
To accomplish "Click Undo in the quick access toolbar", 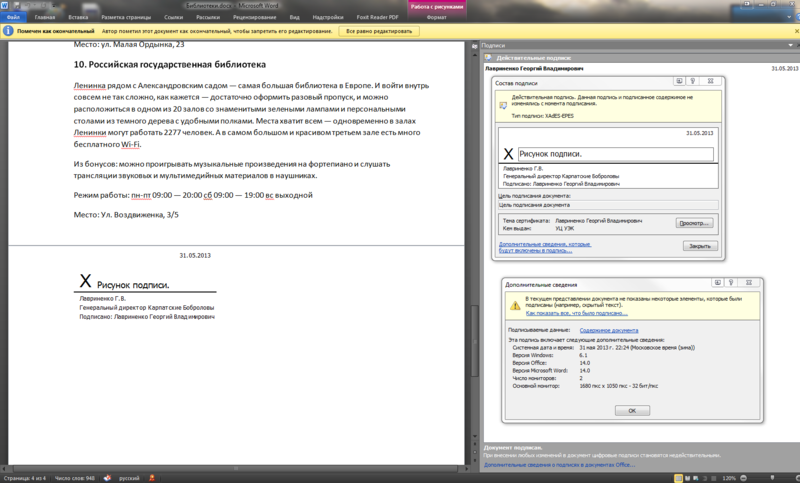I will coord(28,5).
